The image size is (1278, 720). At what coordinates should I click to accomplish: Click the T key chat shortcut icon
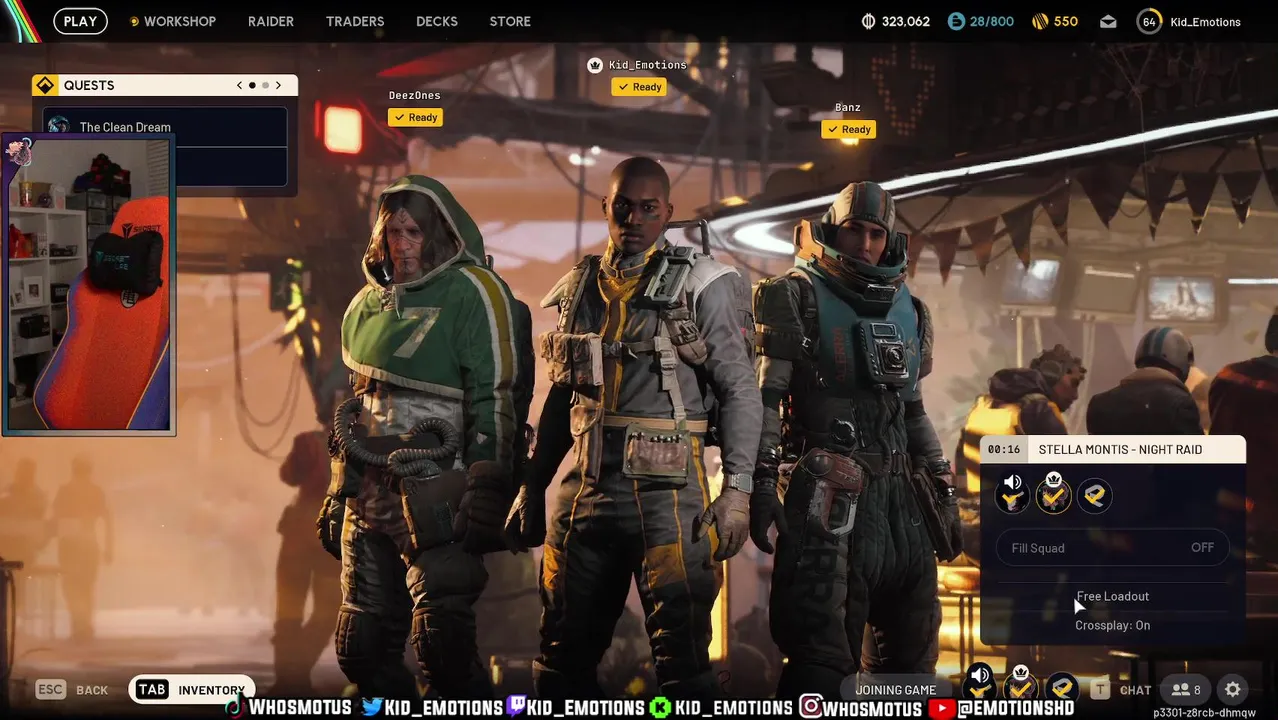(x=1100, y=689)
